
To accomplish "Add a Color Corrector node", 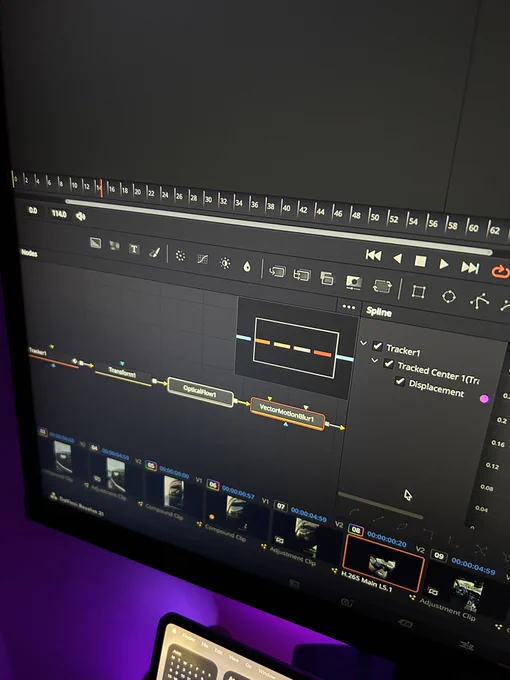I will [x=180, y=256].
